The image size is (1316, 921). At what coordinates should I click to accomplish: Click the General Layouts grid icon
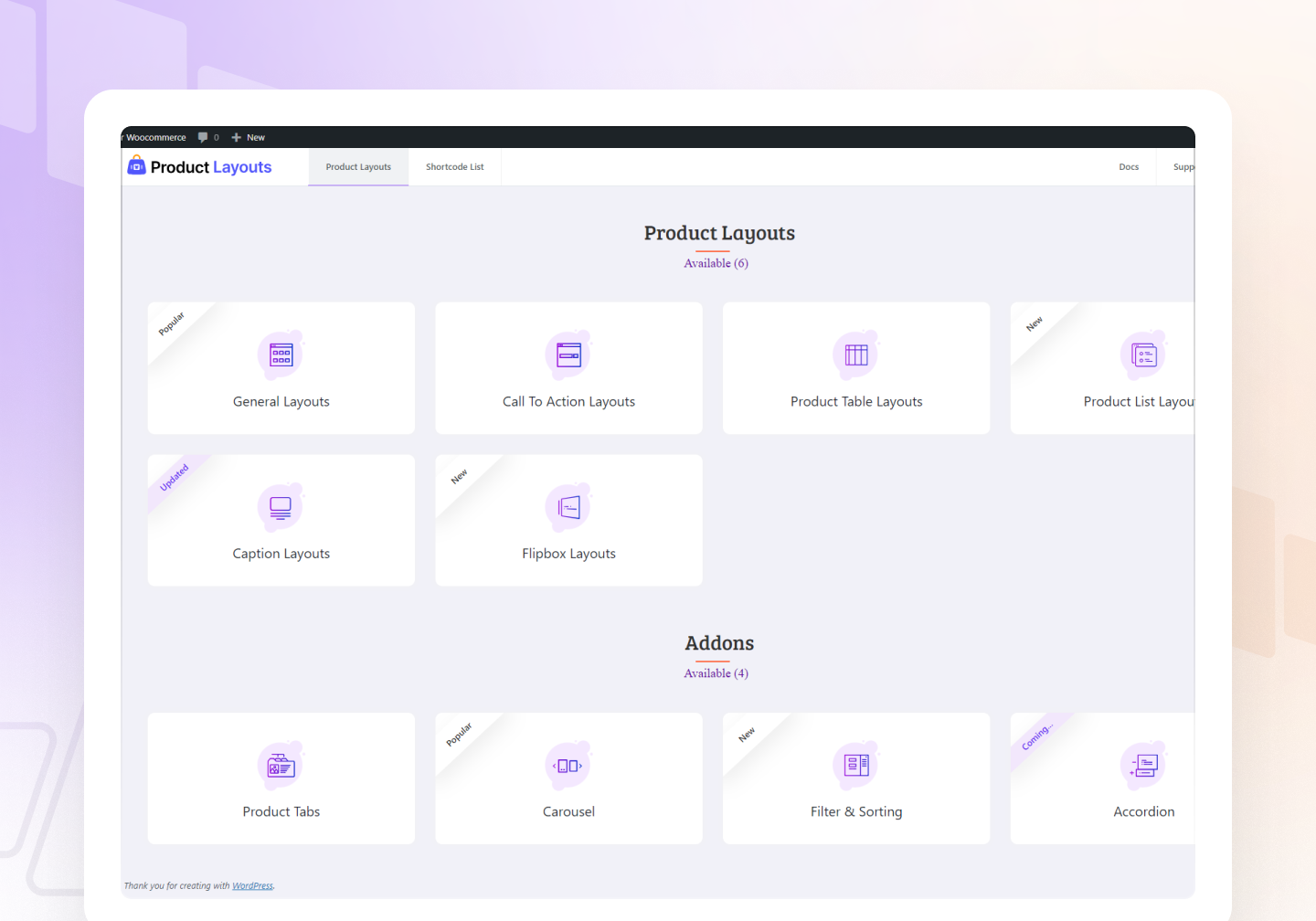281,355
